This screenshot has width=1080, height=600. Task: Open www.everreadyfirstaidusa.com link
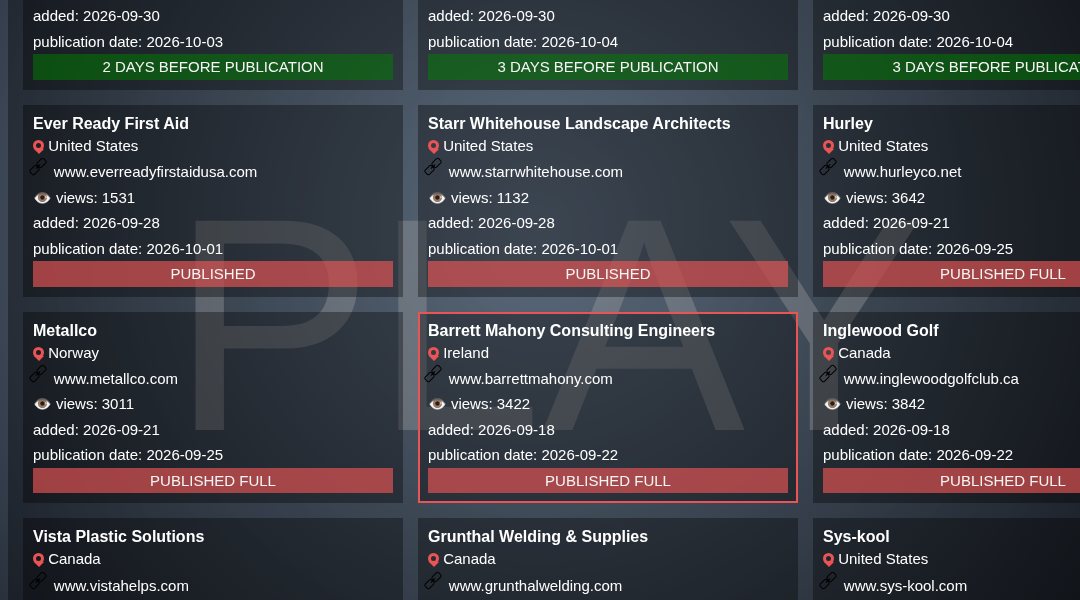coord(155,172)
